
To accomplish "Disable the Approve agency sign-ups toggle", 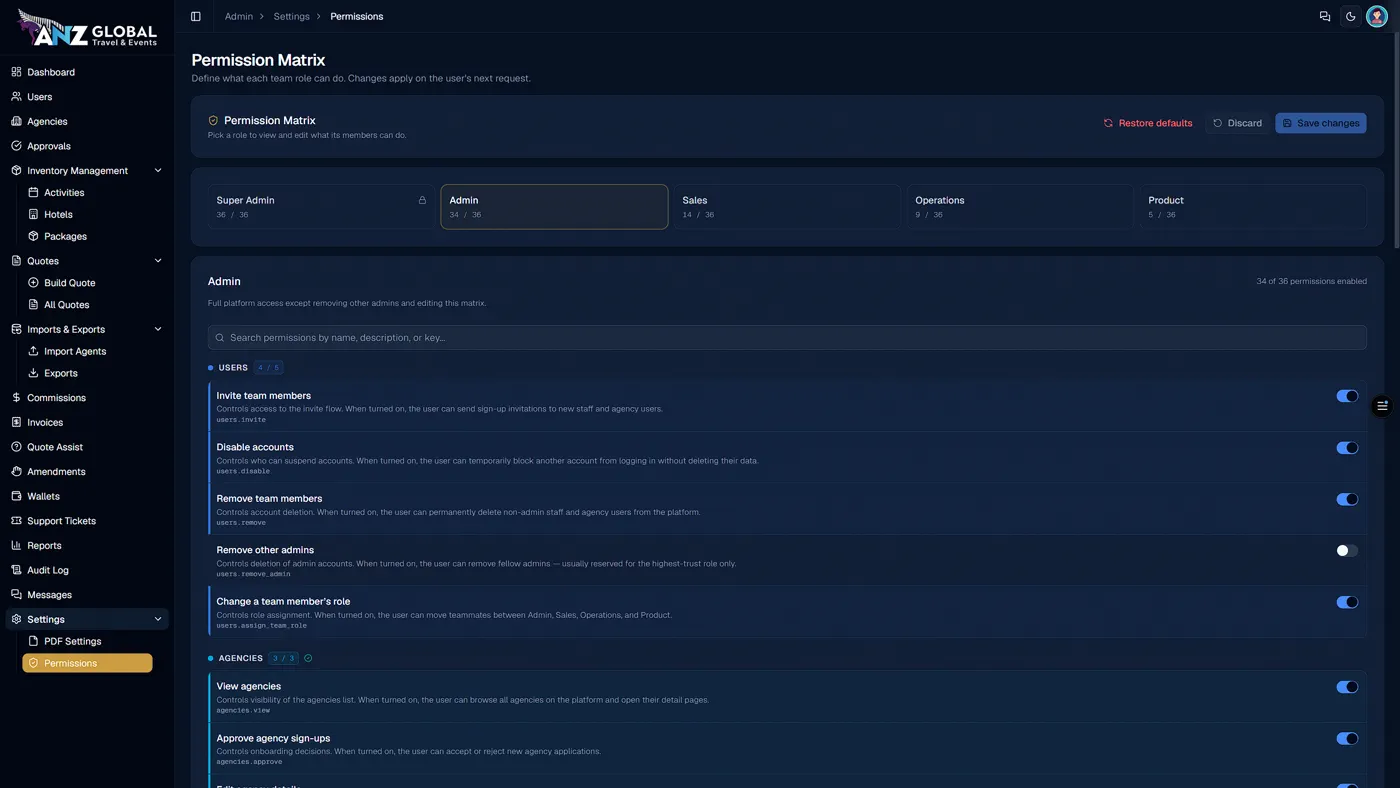I will click(1347, 739).
